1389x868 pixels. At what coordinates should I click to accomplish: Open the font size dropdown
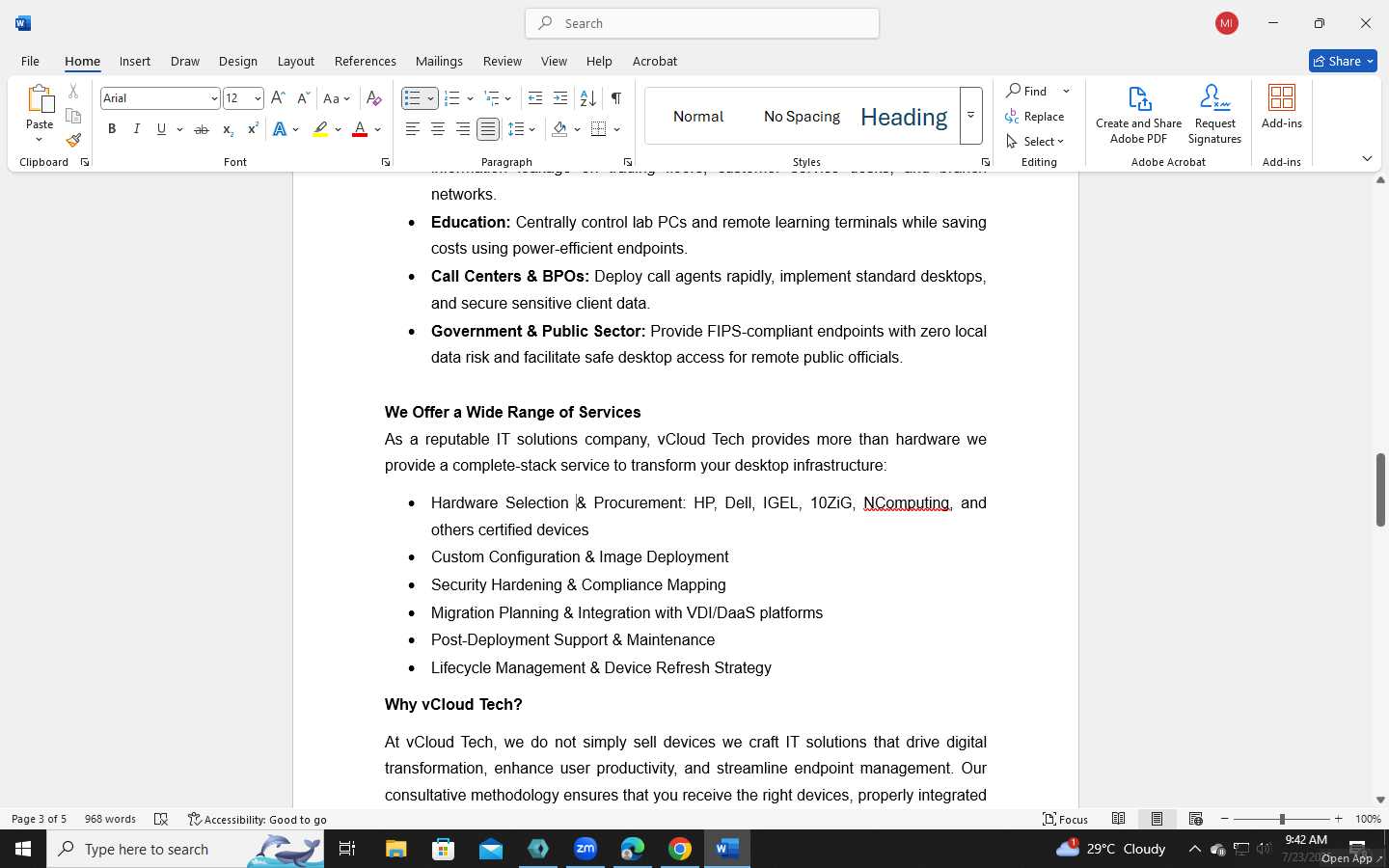[x=258, y=98]
